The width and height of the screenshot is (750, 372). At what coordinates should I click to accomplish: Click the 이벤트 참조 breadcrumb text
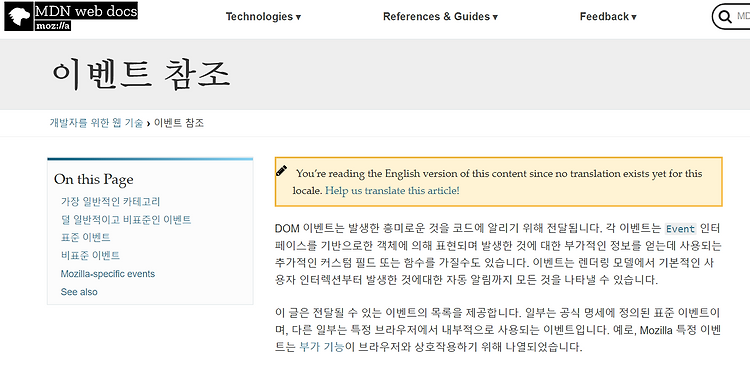click(179, 123)
